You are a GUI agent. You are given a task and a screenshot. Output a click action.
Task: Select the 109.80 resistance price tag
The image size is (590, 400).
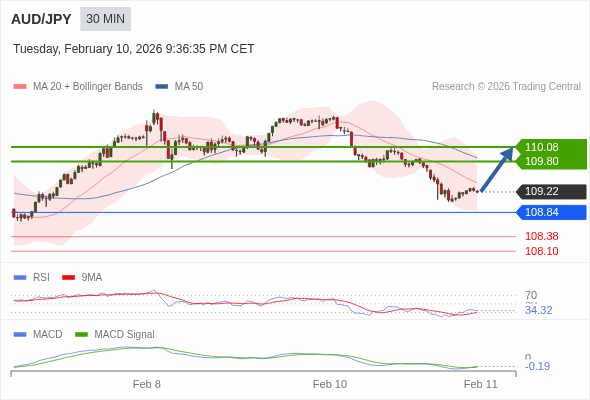tap(551, 161)
